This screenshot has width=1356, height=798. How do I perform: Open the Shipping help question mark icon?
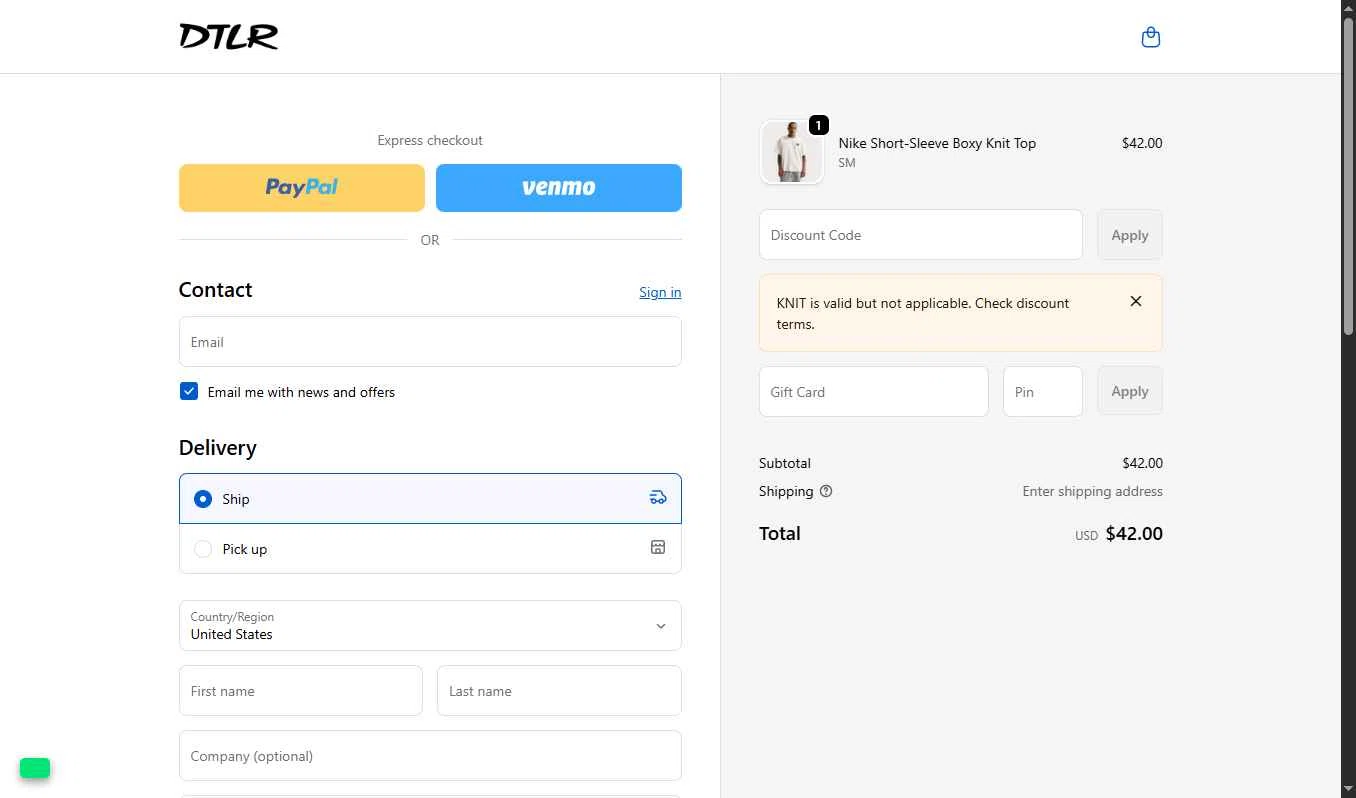[x=826, y=491]
